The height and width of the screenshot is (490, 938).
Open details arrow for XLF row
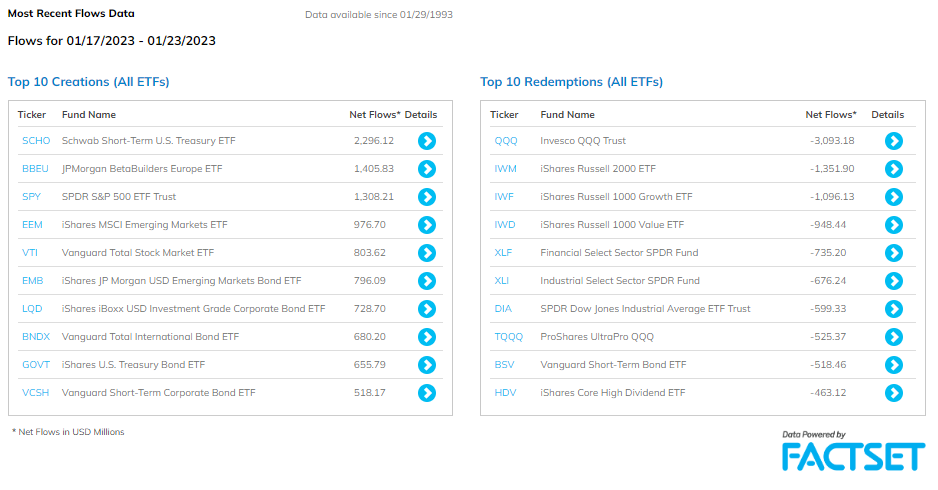pos(894,253)
